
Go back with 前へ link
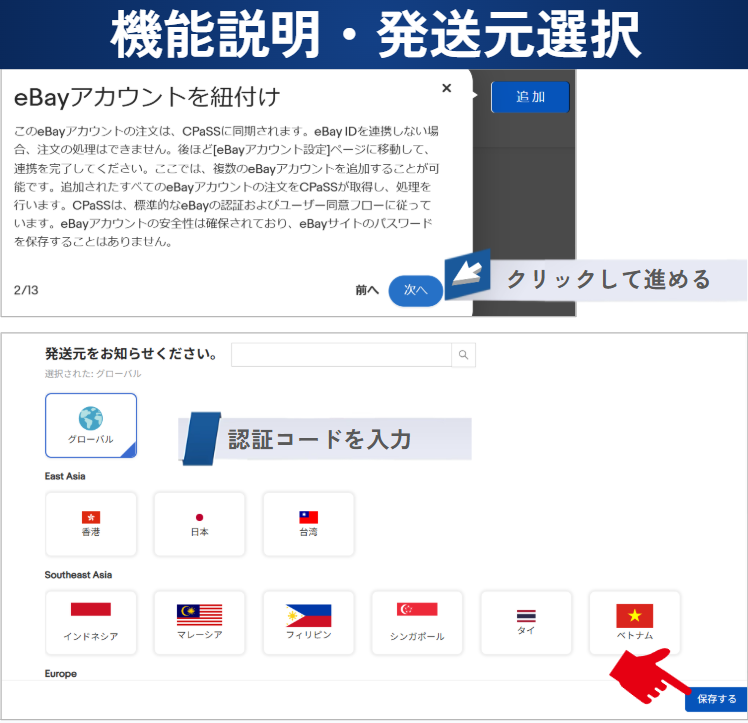(367, 290)
